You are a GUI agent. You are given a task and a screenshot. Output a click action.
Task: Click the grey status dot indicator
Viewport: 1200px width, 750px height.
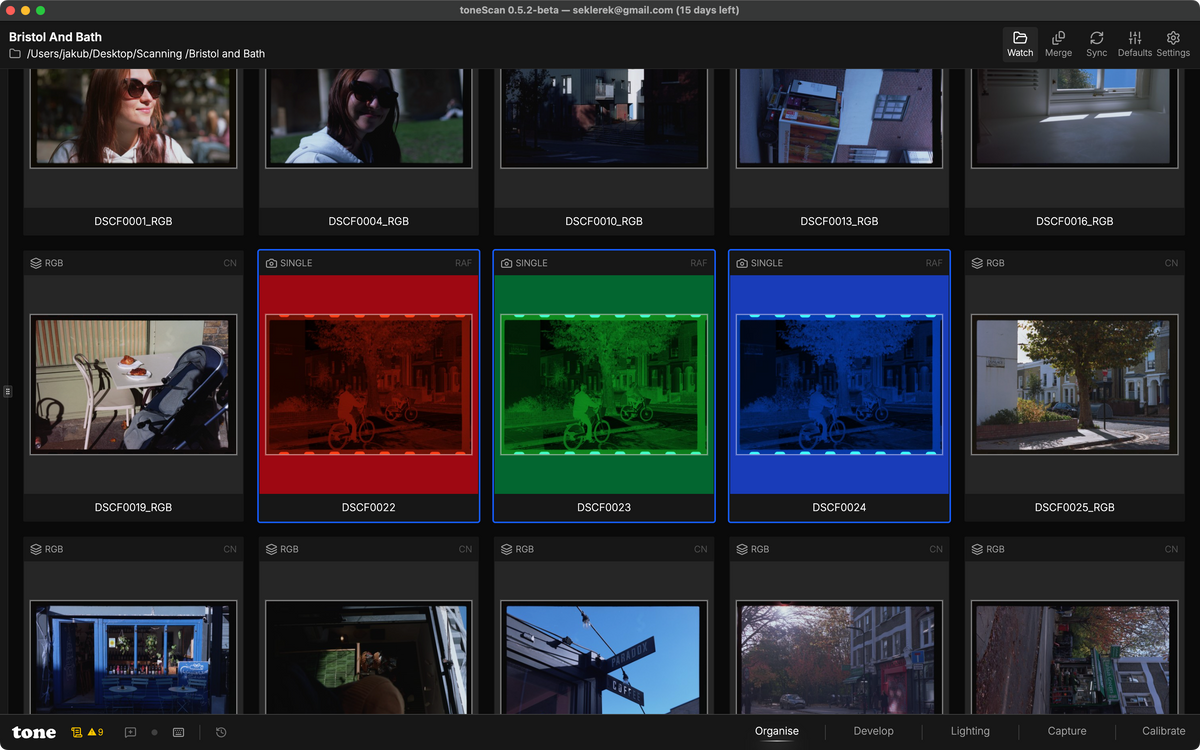click(154, 732)
